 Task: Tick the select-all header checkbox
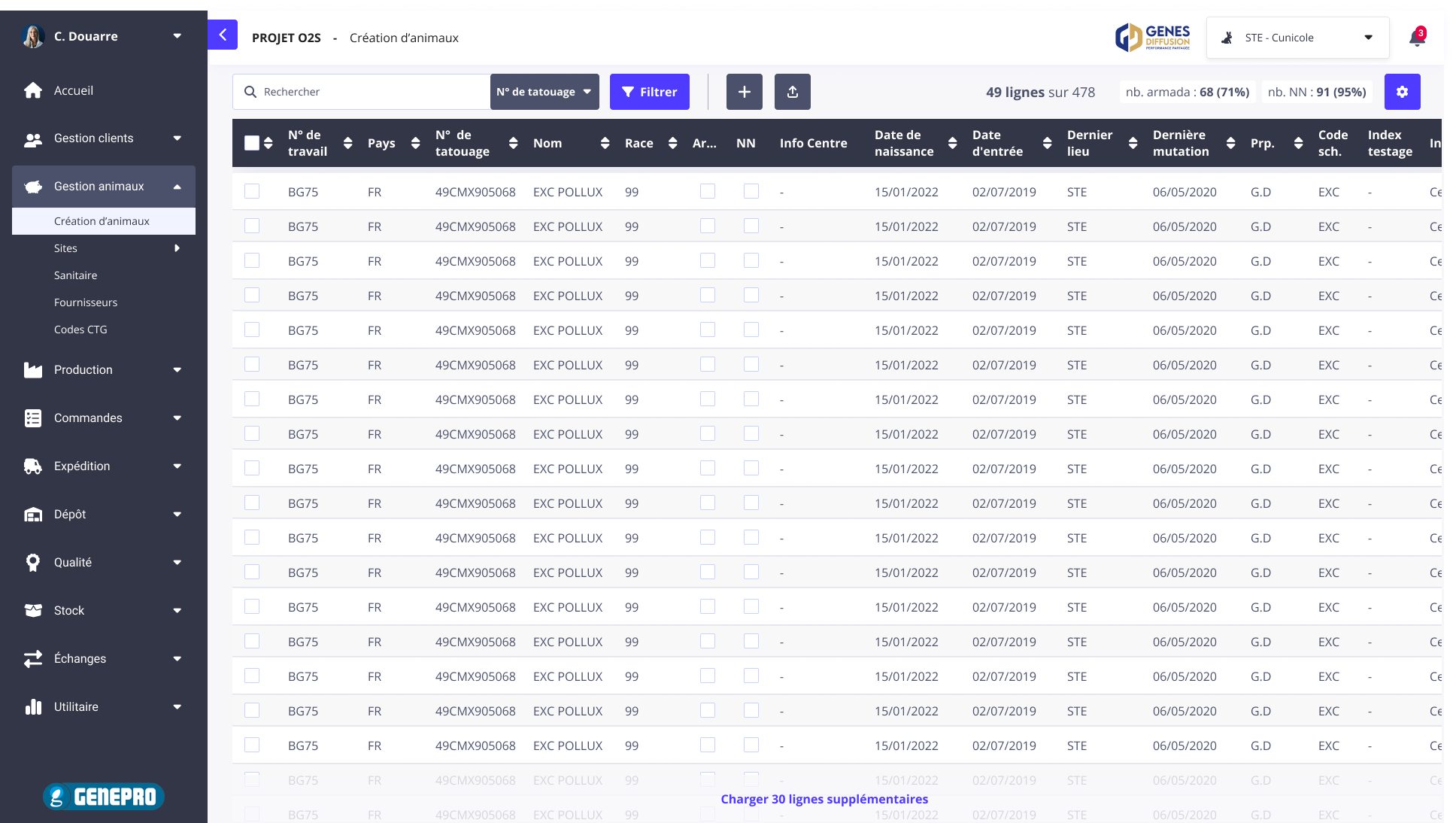point(252,143)
